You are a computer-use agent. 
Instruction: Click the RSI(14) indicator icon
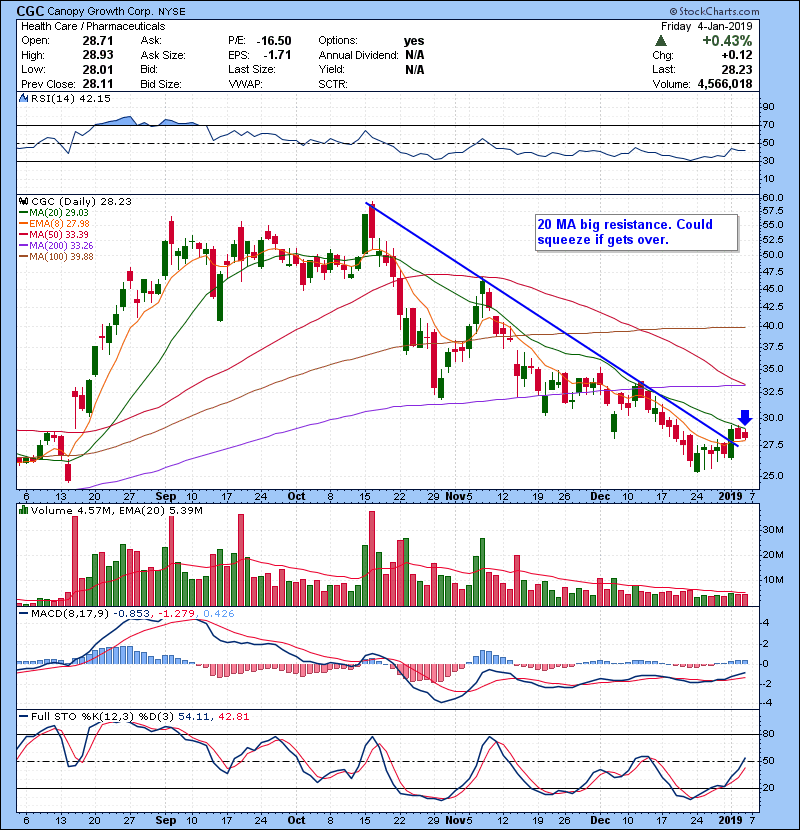[x=23, y=98]
